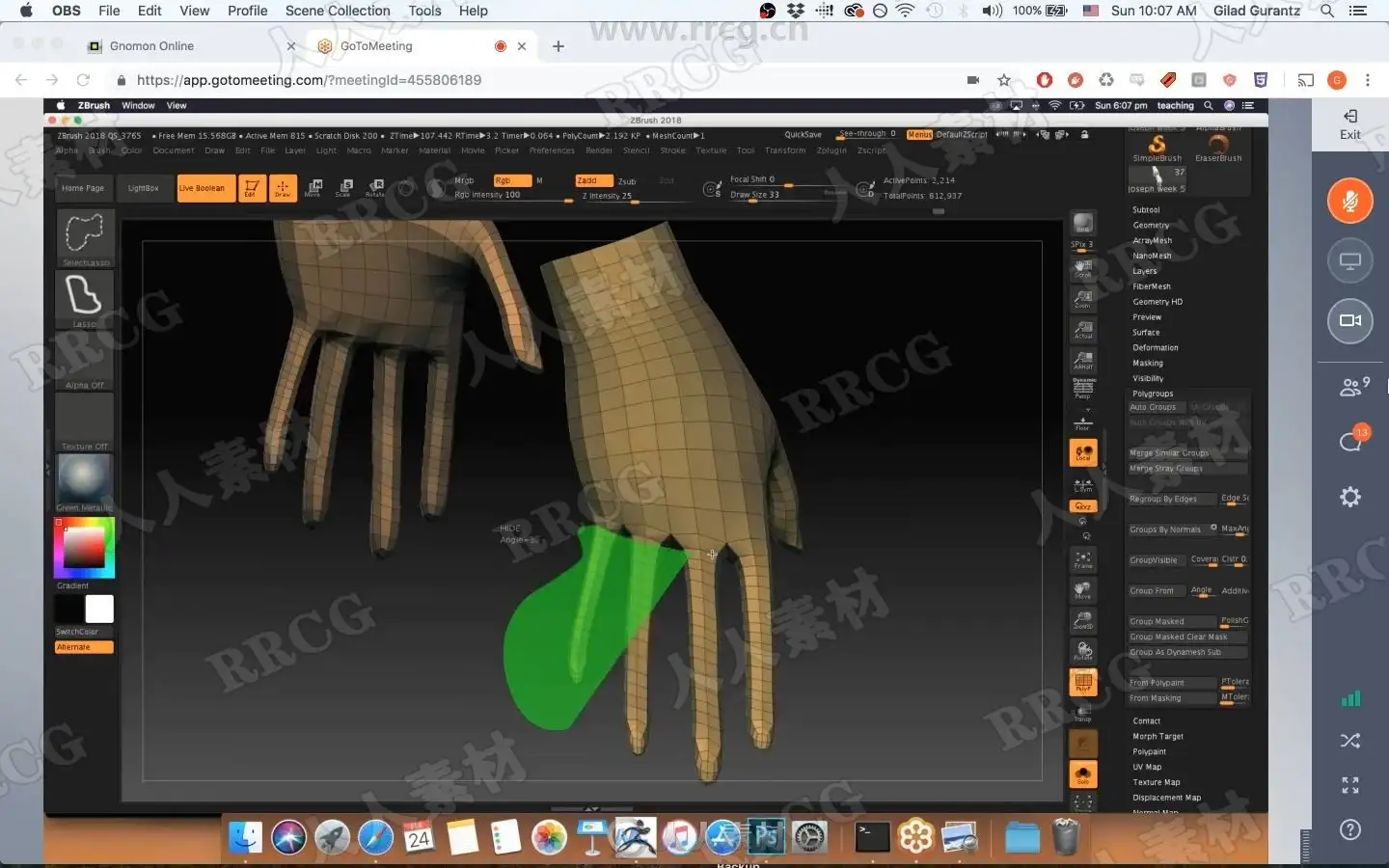Open GoToMeeting settings gear
1389x868 pixels.
click(1350, 497)
